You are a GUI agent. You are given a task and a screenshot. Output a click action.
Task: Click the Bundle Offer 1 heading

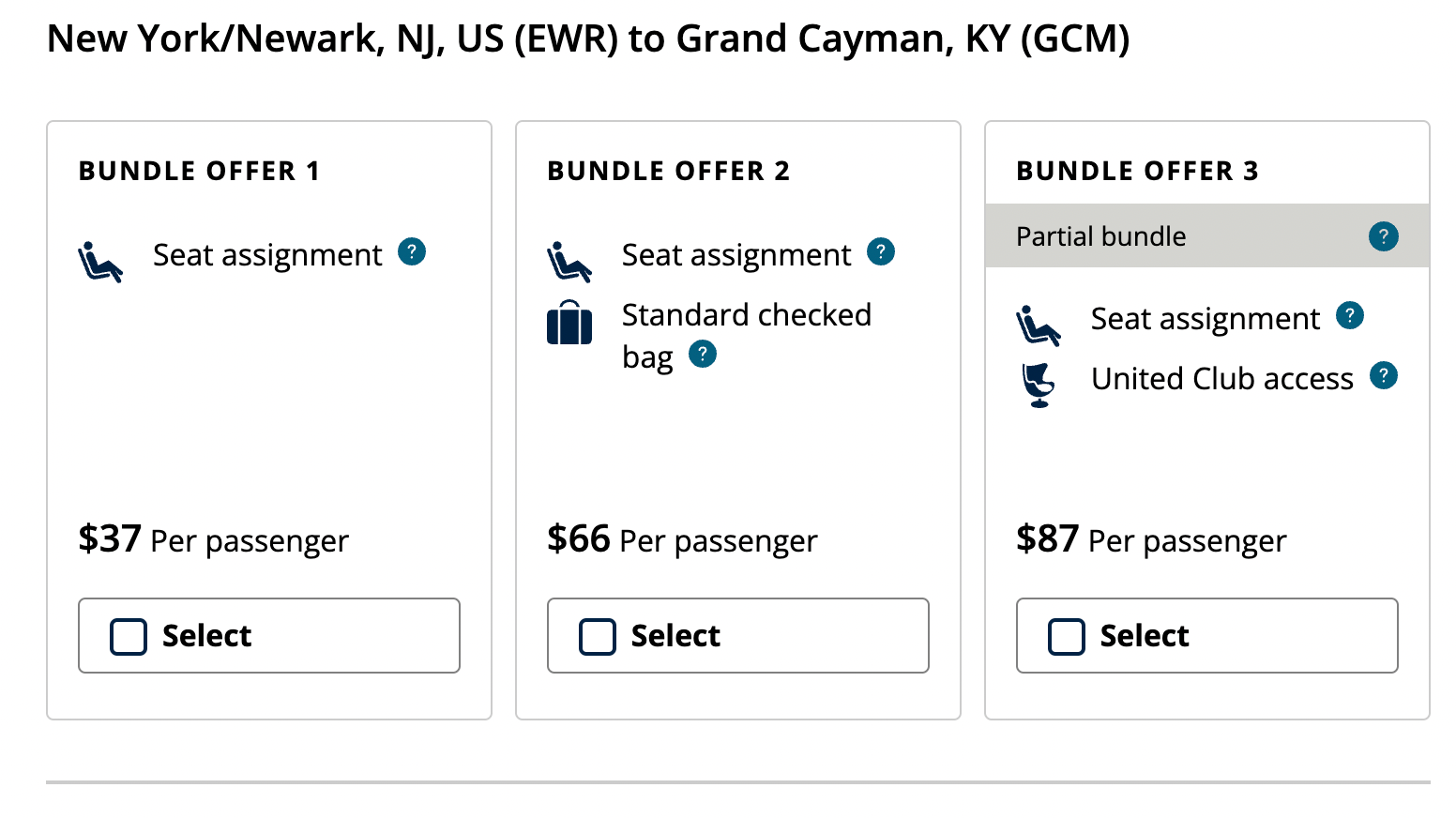point(199,171)
